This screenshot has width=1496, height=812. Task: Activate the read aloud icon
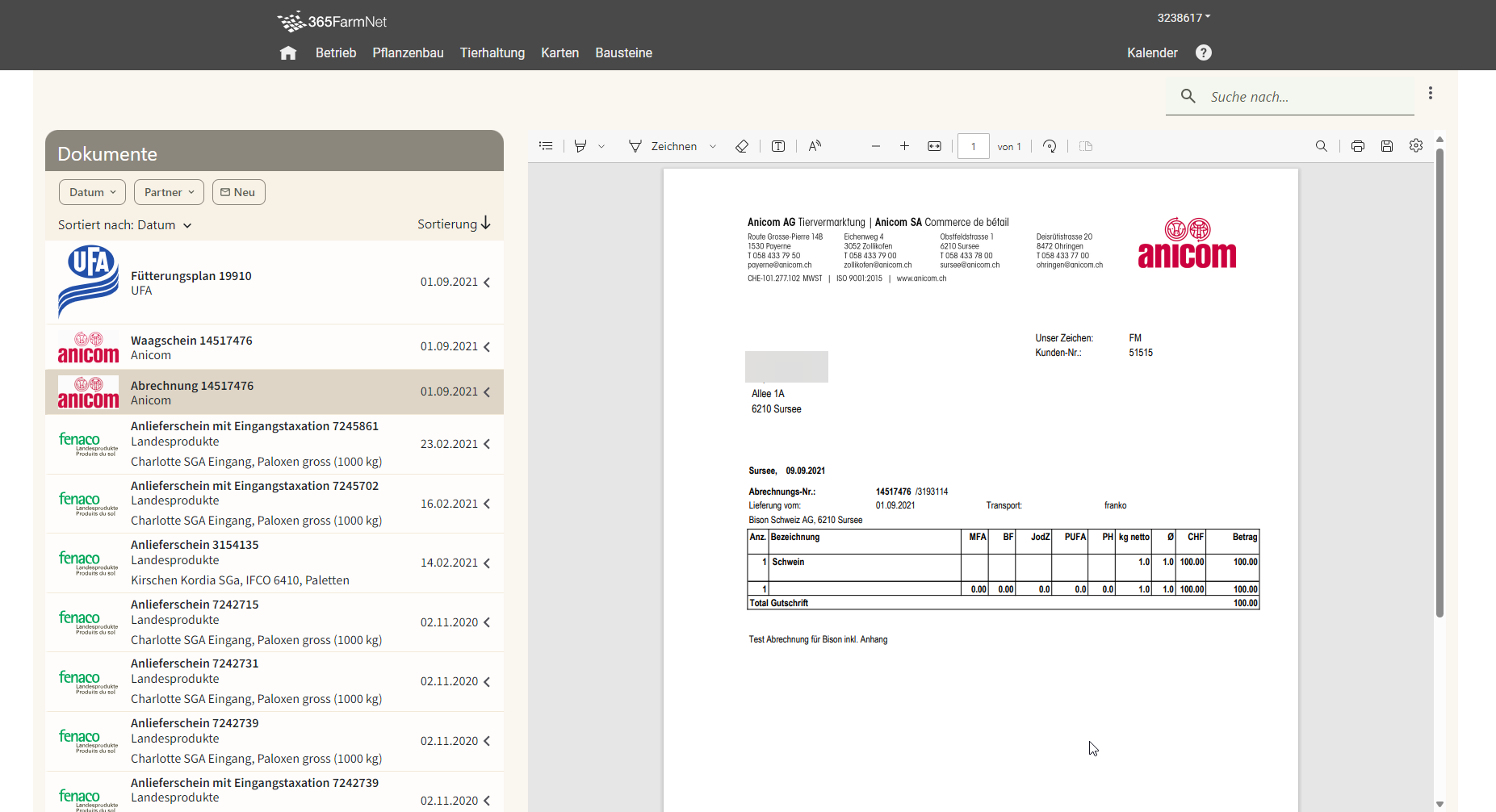tap(815, 146)
